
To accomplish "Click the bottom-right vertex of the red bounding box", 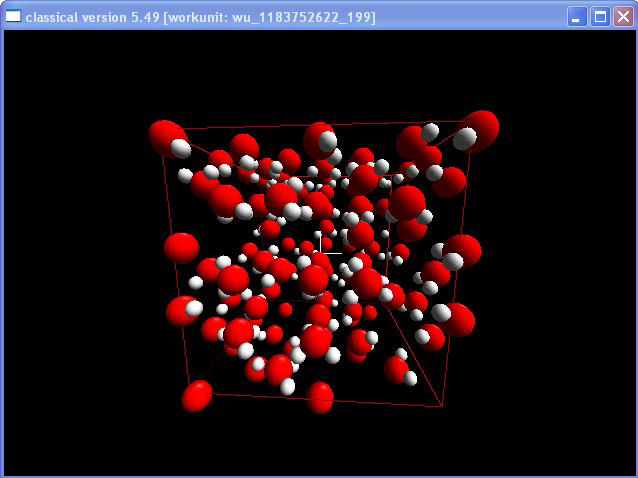I will (441, 406).
